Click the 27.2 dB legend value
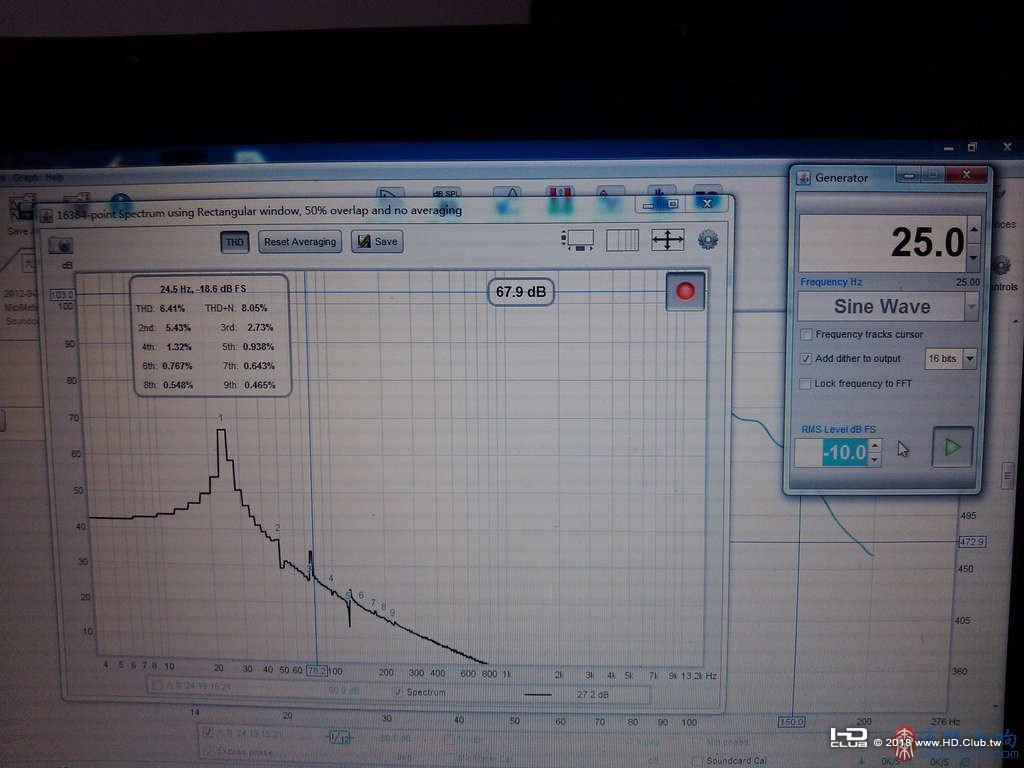This screenshot has width=1024, height=768. coord(593,694)
